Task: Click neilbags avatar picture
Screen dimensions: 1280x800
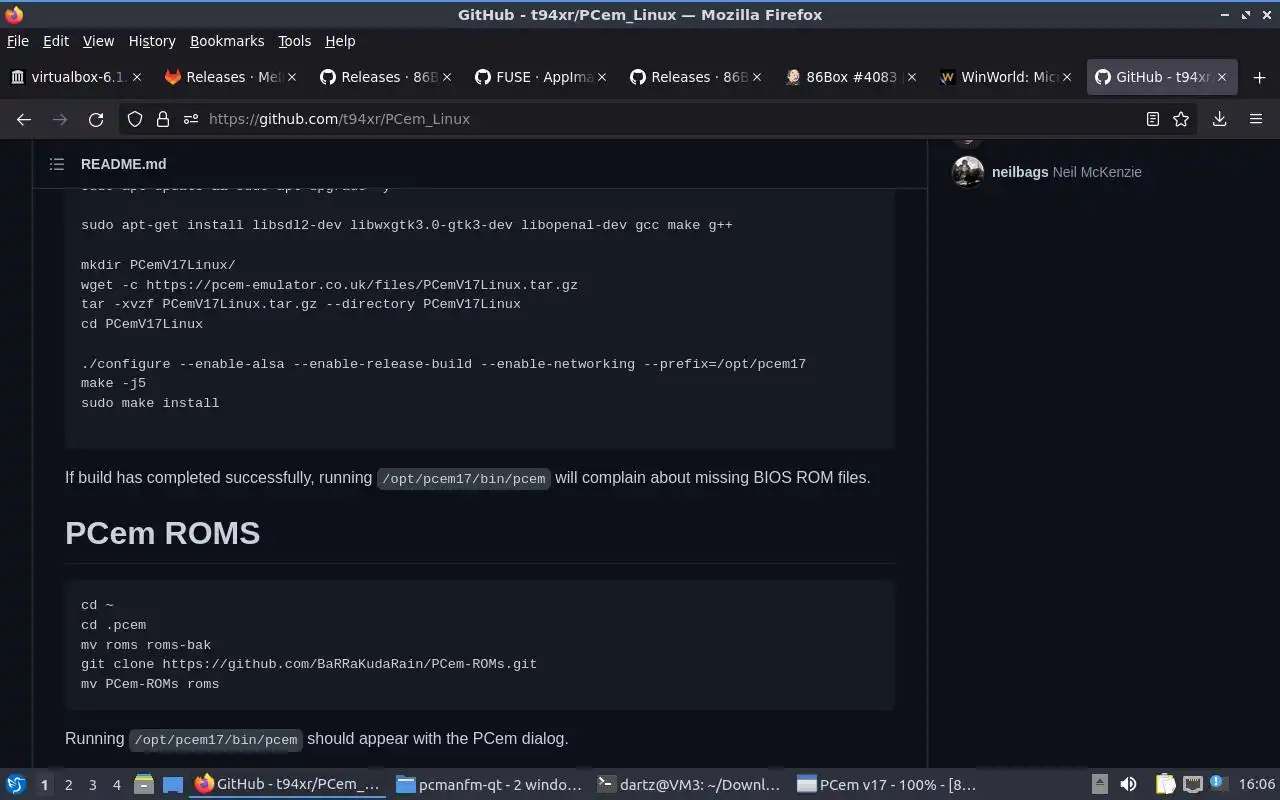Action: tap(968, 172)
